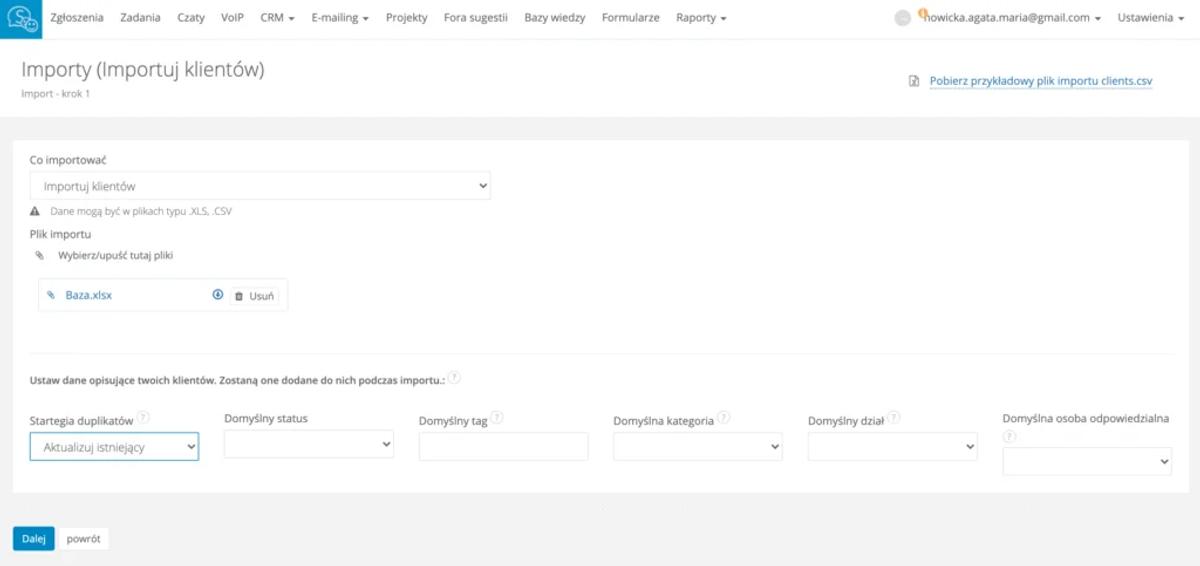The image size is (1200, 566).
Task: Open the Baza.xlsx file link
Action: [89, 296]
